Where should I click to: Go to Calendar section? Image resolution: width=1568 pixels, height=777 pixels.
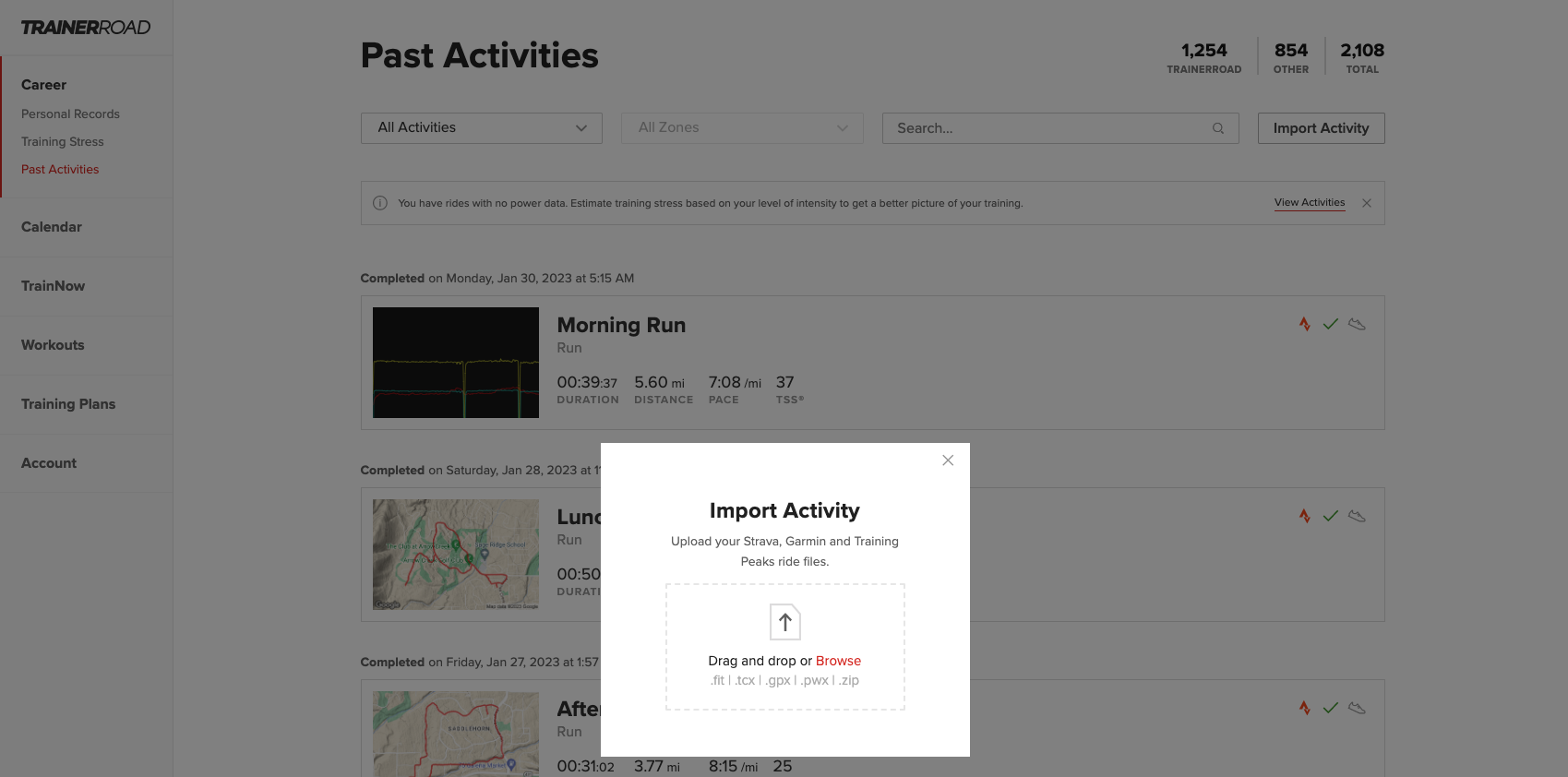52,227
